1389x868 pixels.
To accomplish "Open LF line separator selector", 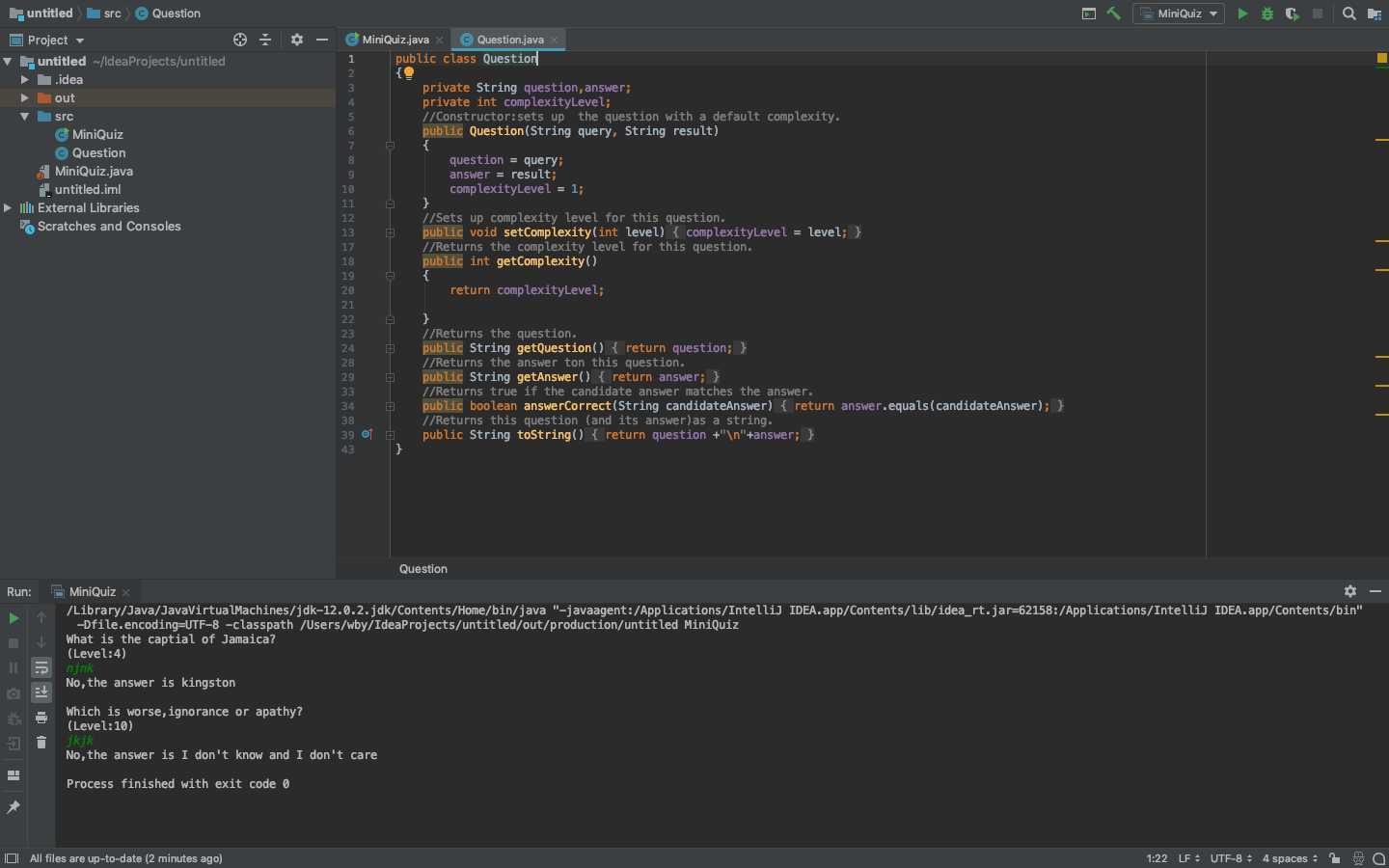I will [1189, 858].
